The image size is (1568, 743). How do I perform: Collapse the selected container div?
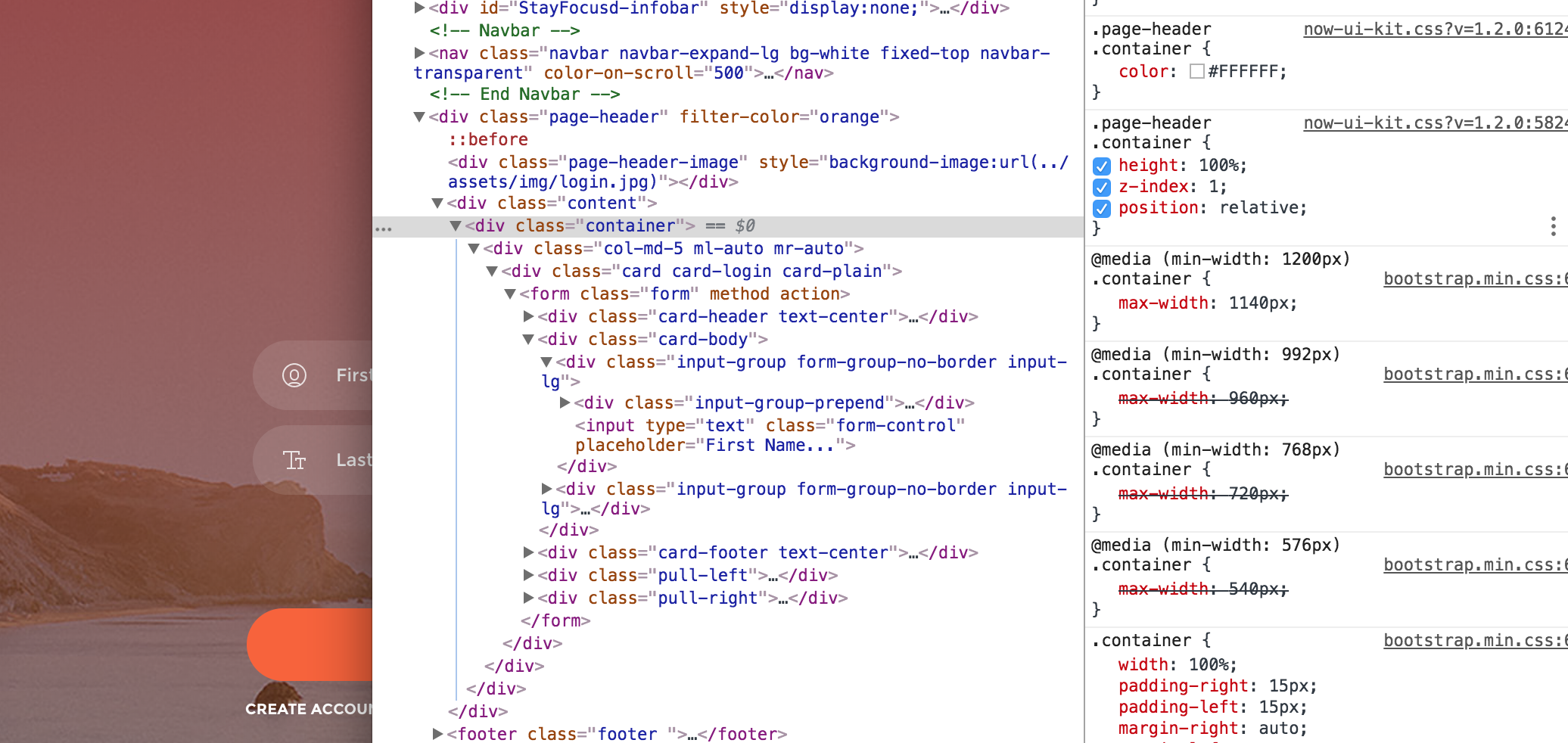(456, 225)
